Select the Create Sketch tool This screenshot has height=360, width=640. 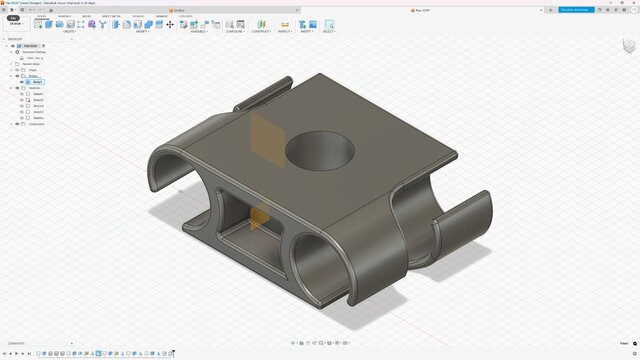click(38, 24)
